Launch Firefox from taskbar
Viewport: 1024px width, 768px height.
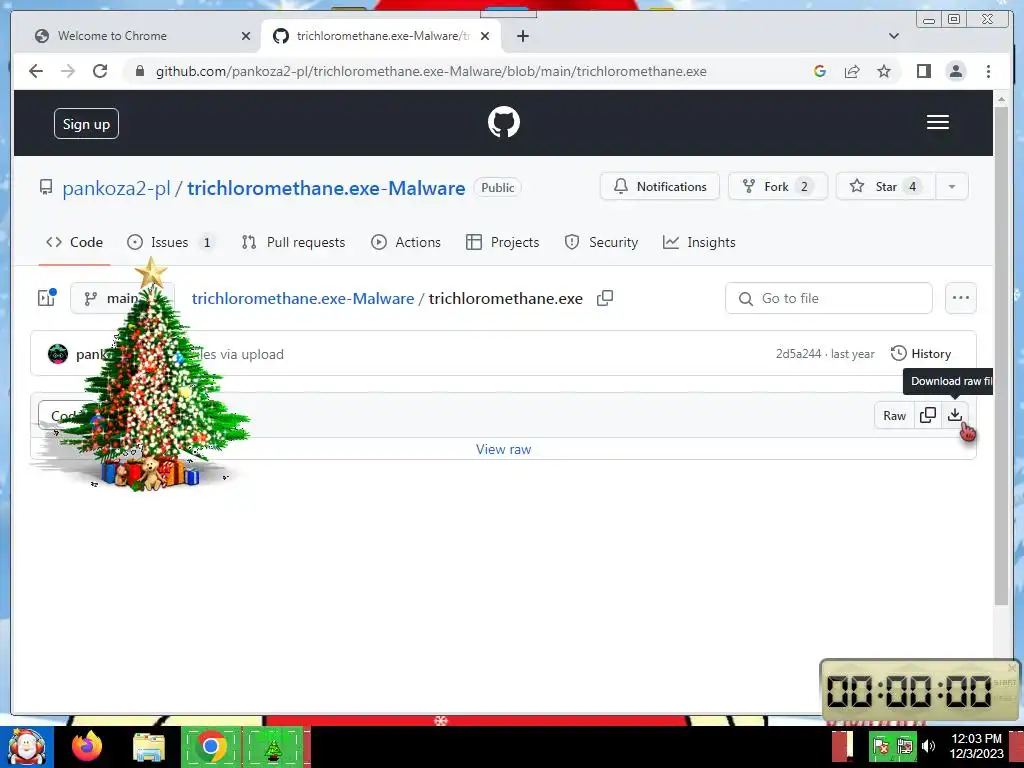pyautogui.click(x=87, y=747)
